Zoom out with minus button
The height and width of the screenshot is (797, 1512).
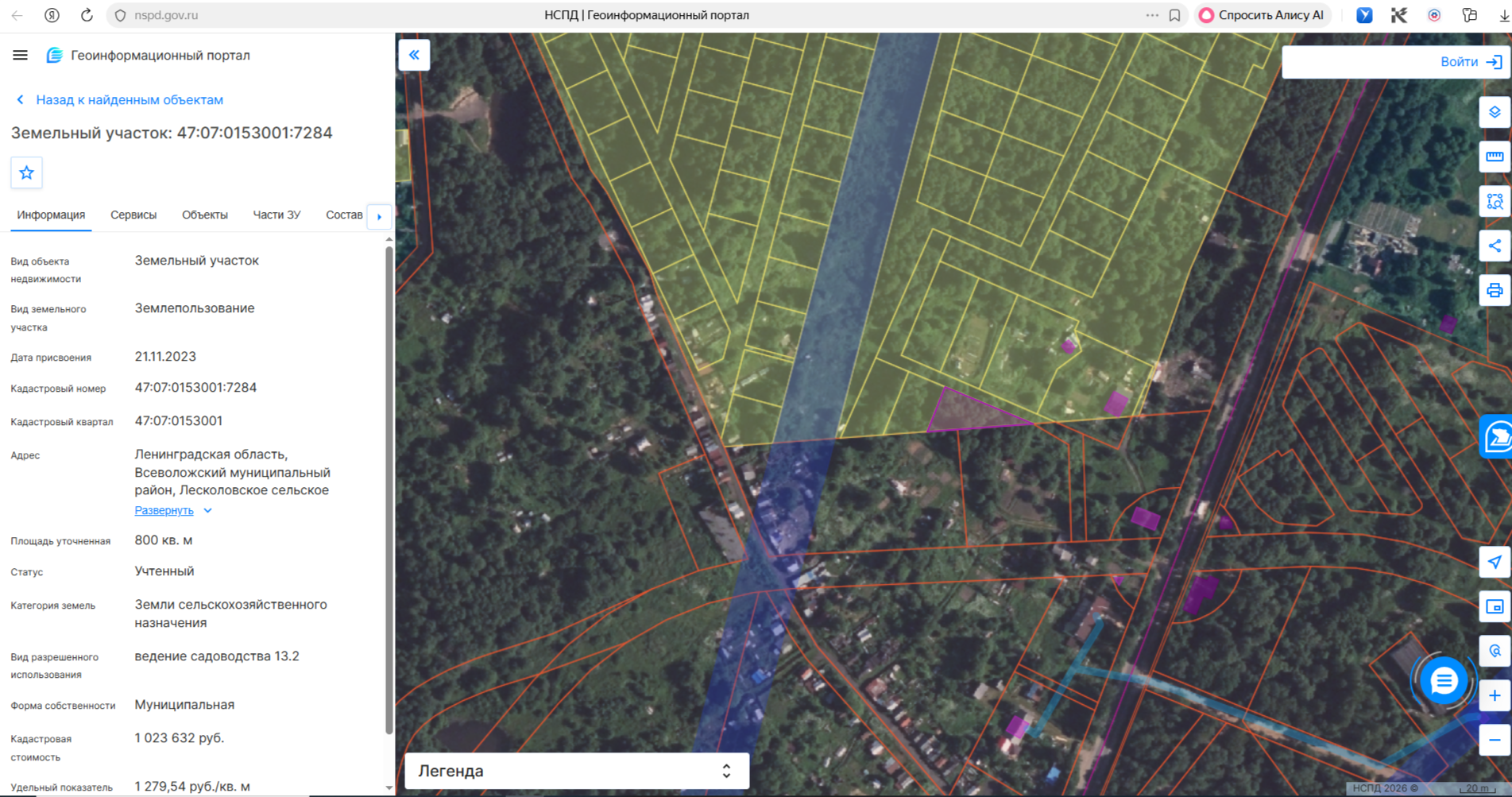point(1495,740)
